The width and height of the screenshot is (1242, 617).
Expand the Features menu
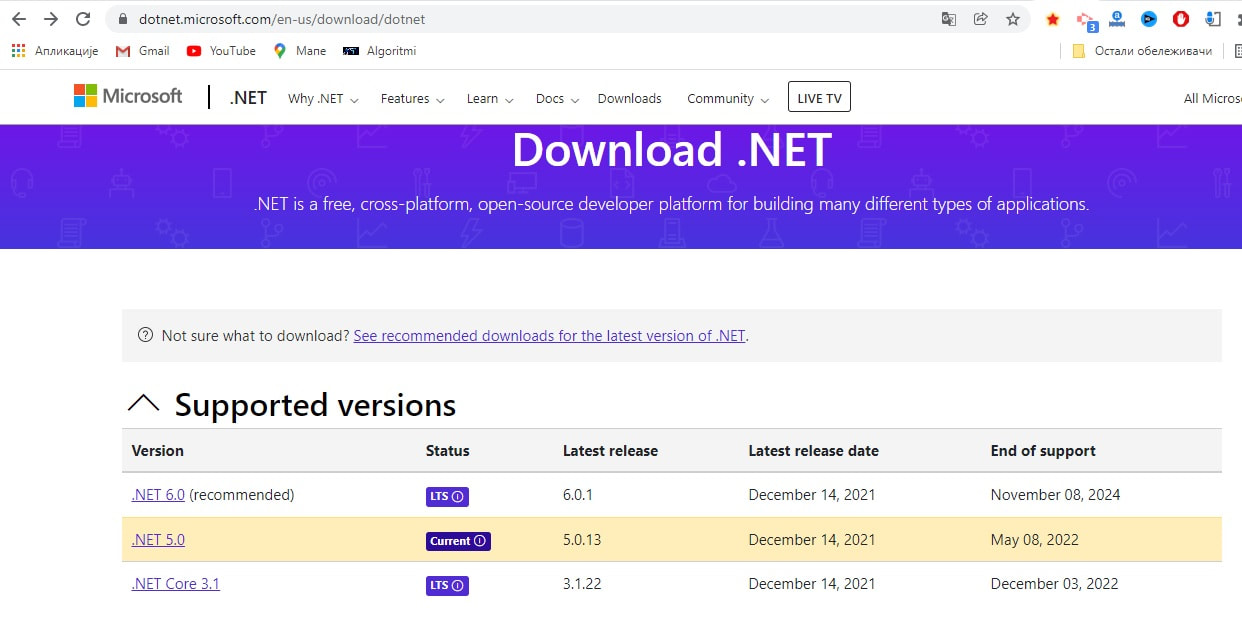tap(412, 99)
